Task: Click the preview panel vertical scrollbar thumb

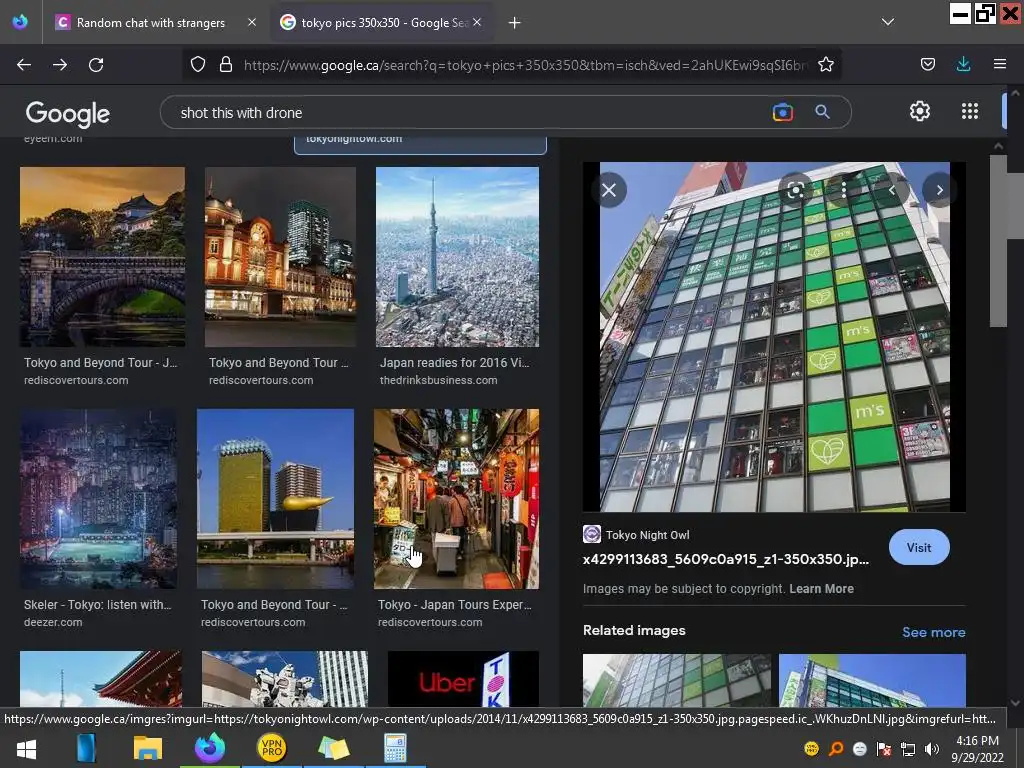Action: 999,241
